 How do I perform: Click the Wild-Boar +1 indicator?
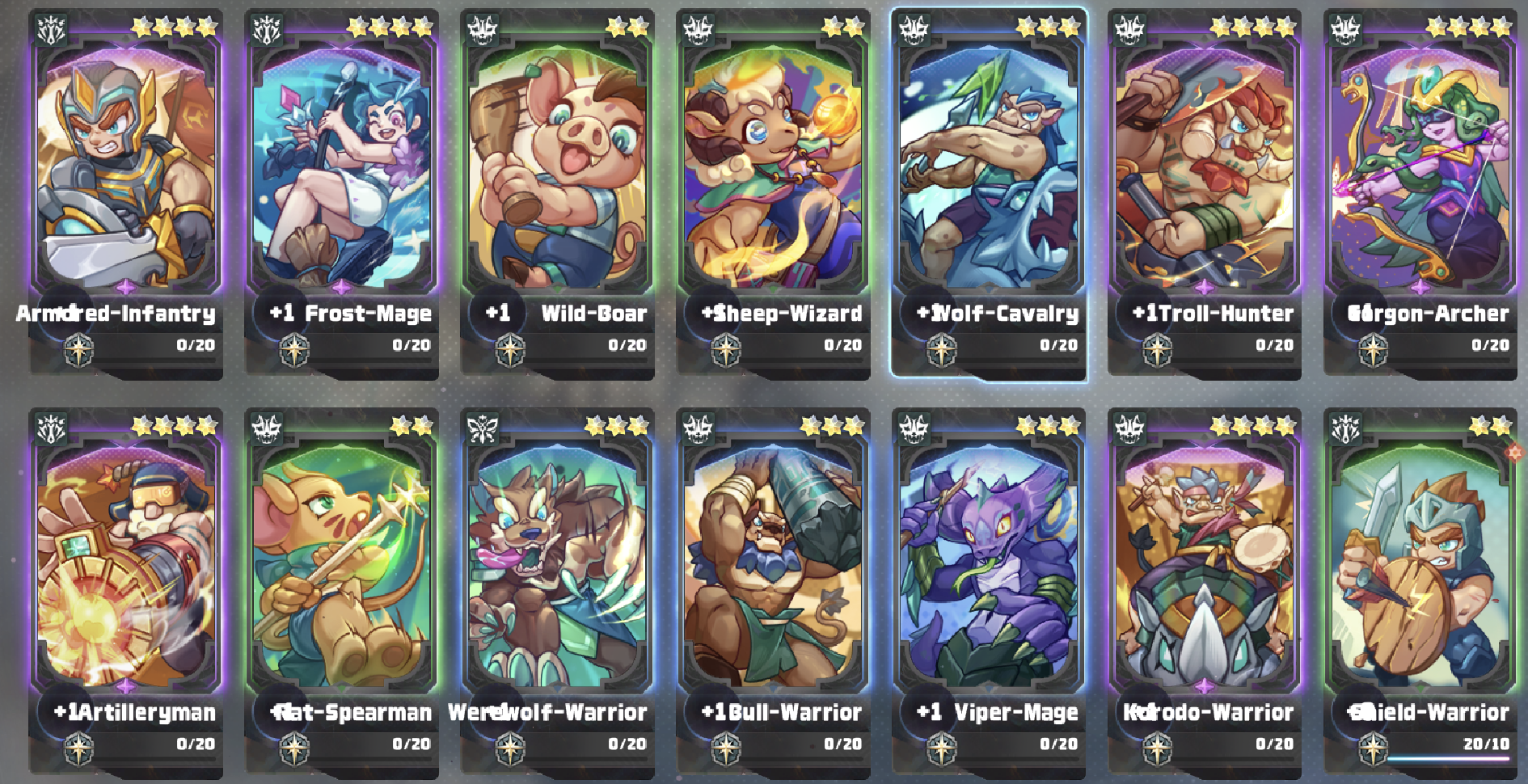[497, 313]
